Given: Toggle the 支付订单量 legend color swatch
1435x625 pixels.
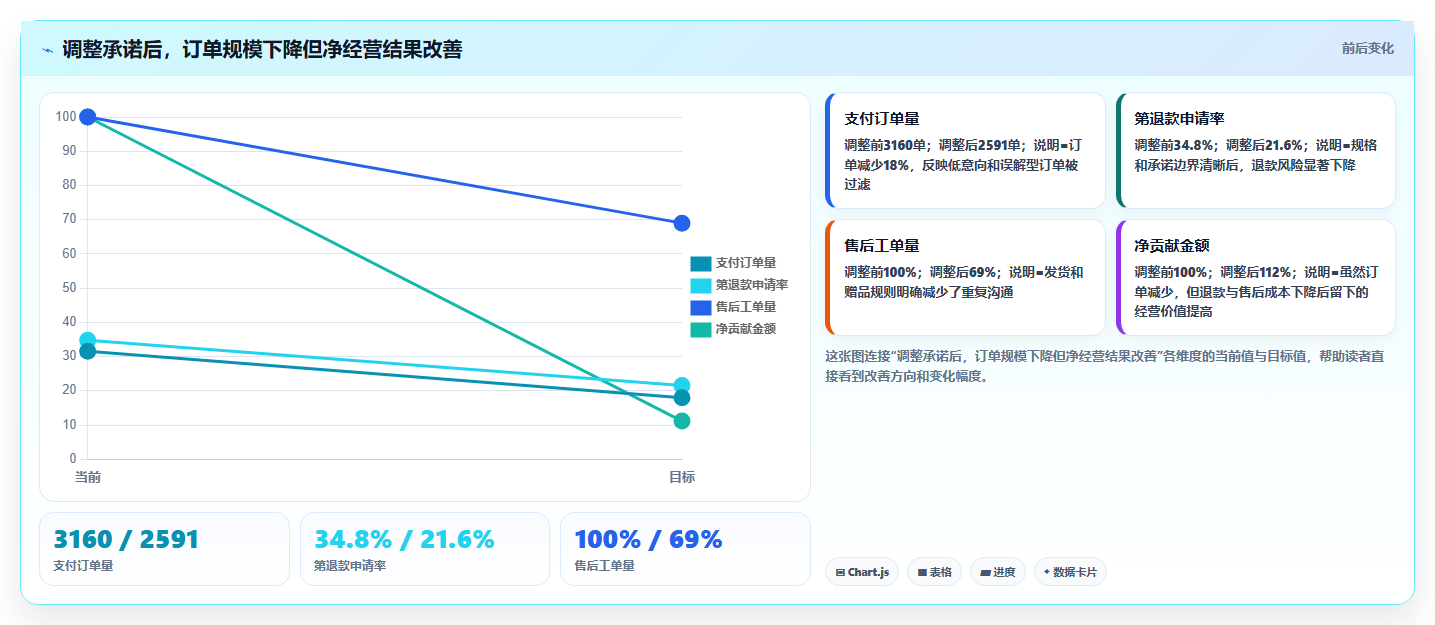Looking at the screenshot, I should (x=700, y=263).
